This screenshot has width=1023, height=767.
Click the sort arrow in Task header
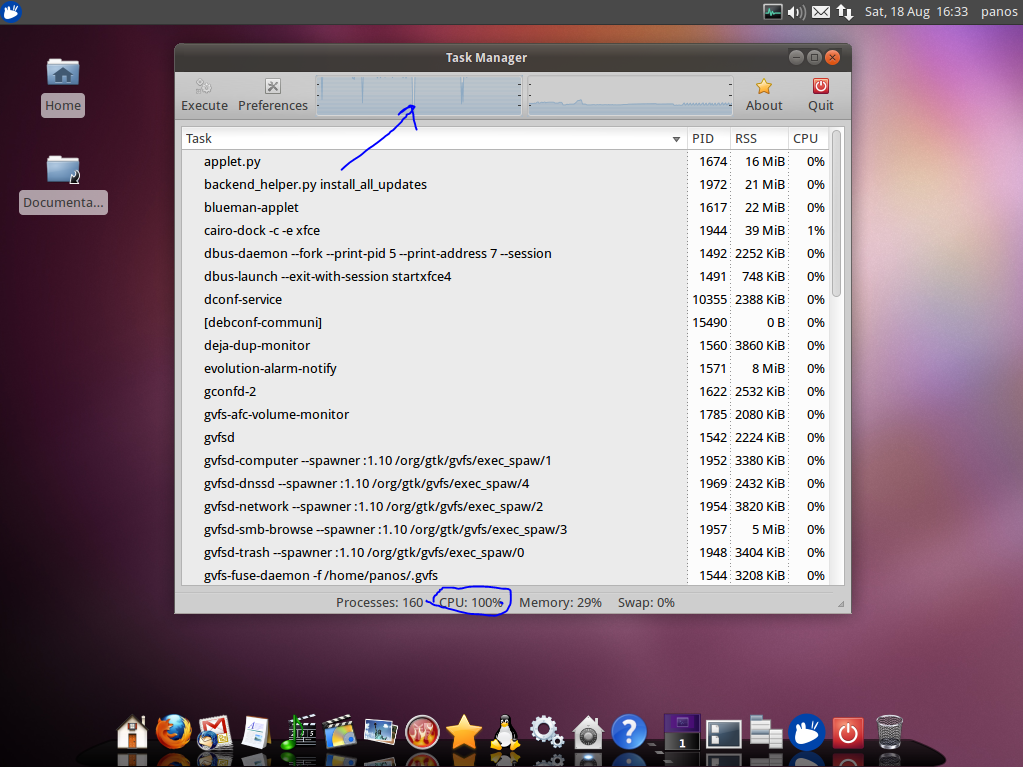click(x=676, y=139)
